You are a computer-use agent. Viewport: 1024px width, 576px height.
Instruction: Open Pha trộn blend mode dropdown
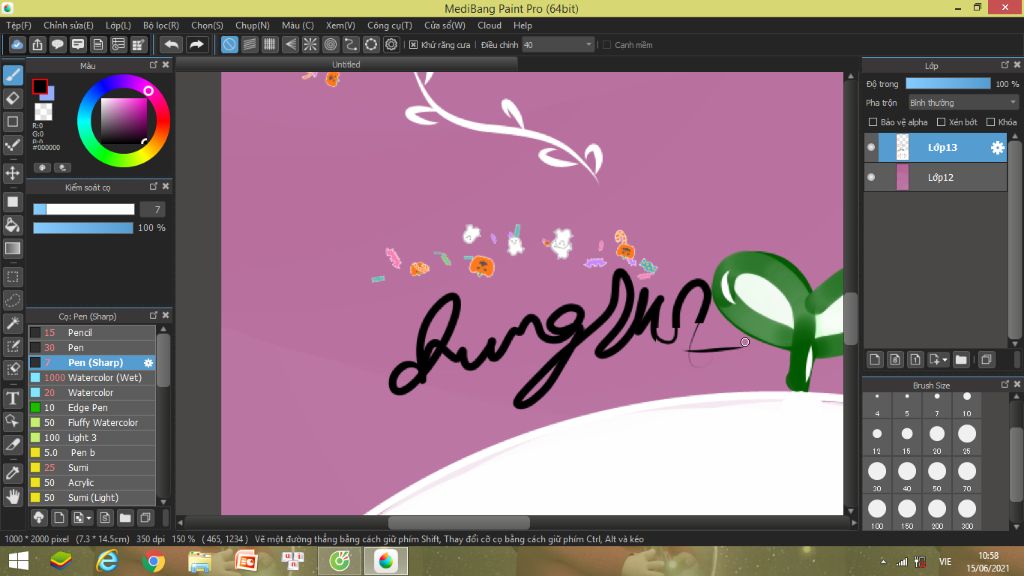pos(963,103)
